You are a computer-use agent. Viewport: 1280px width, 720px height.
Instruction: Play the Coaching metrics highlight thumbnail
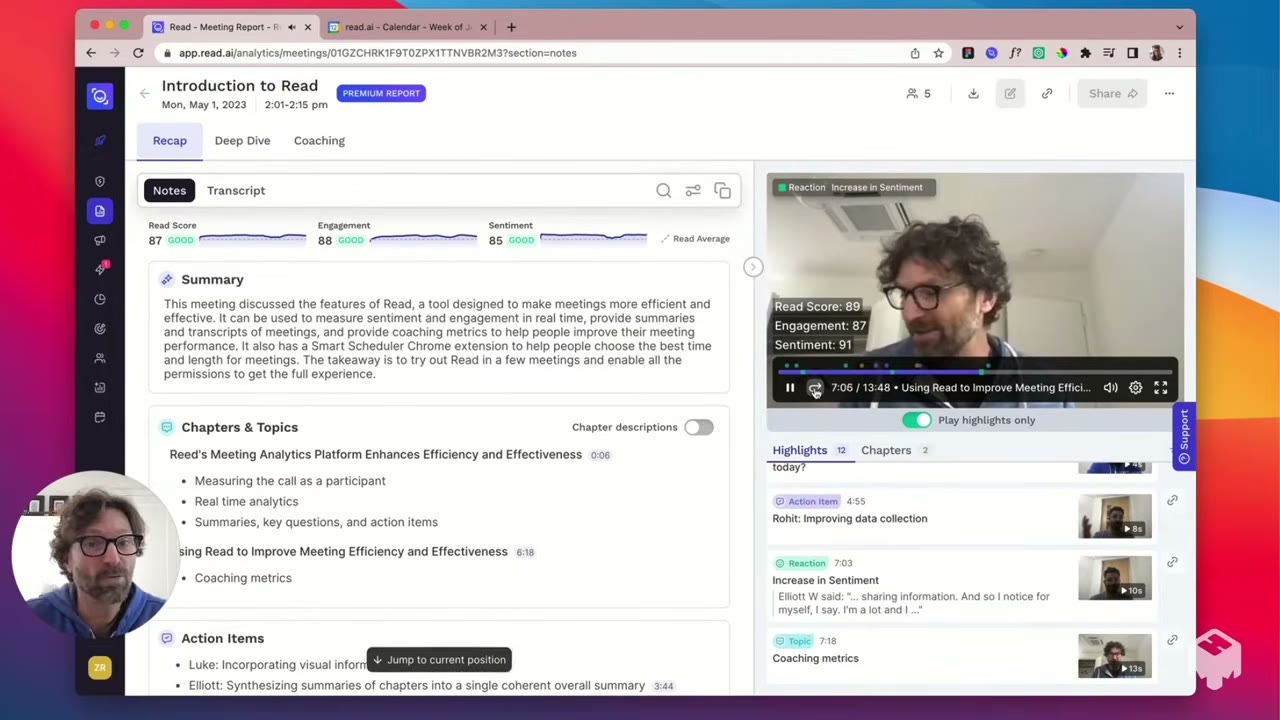point(1114,656)
